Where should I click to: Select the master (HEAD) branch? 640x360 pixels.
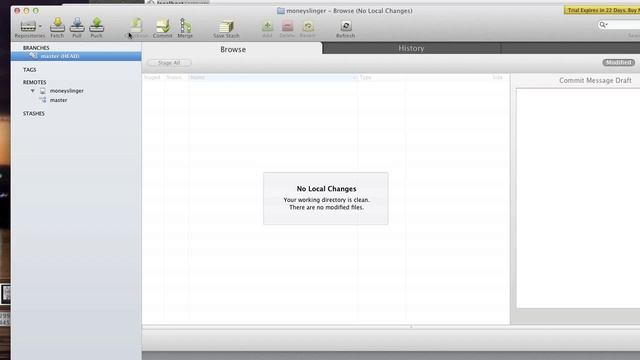pos(76,56)
